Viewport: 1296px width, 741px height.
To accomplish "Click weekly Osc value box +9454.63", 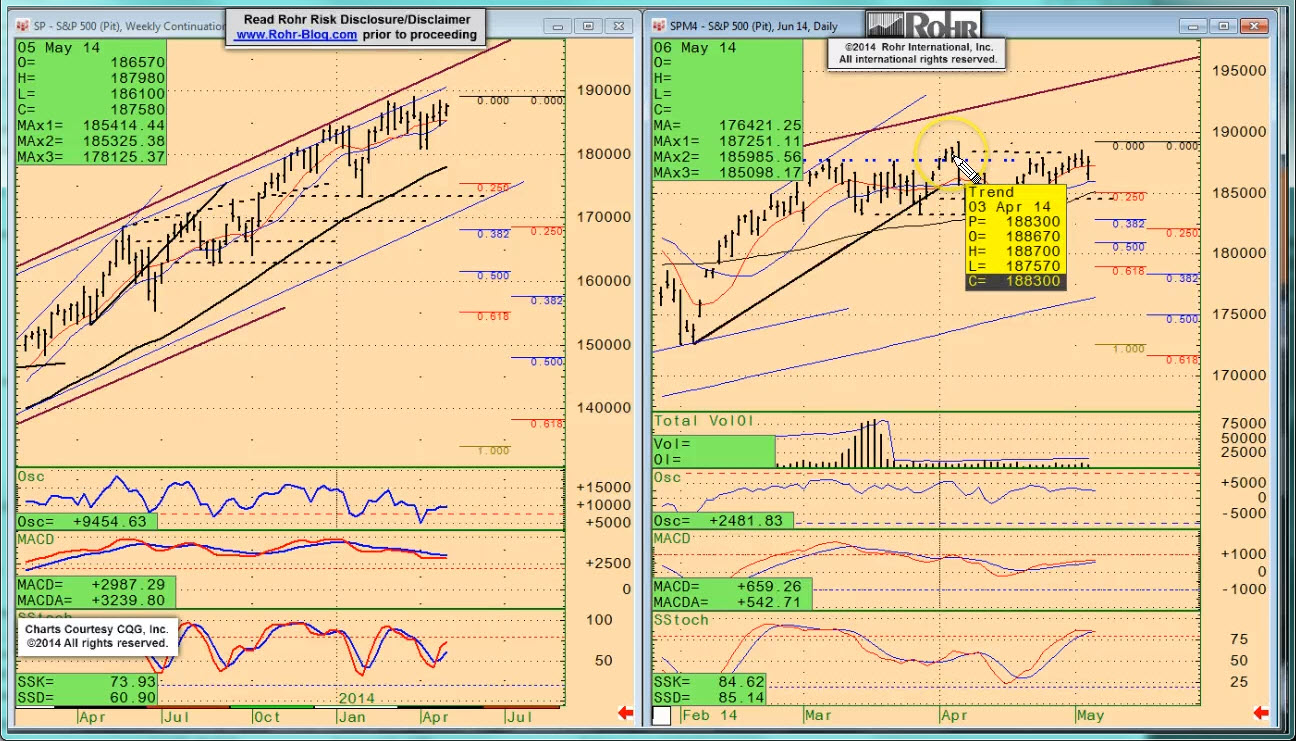I will tap(87, 522).
